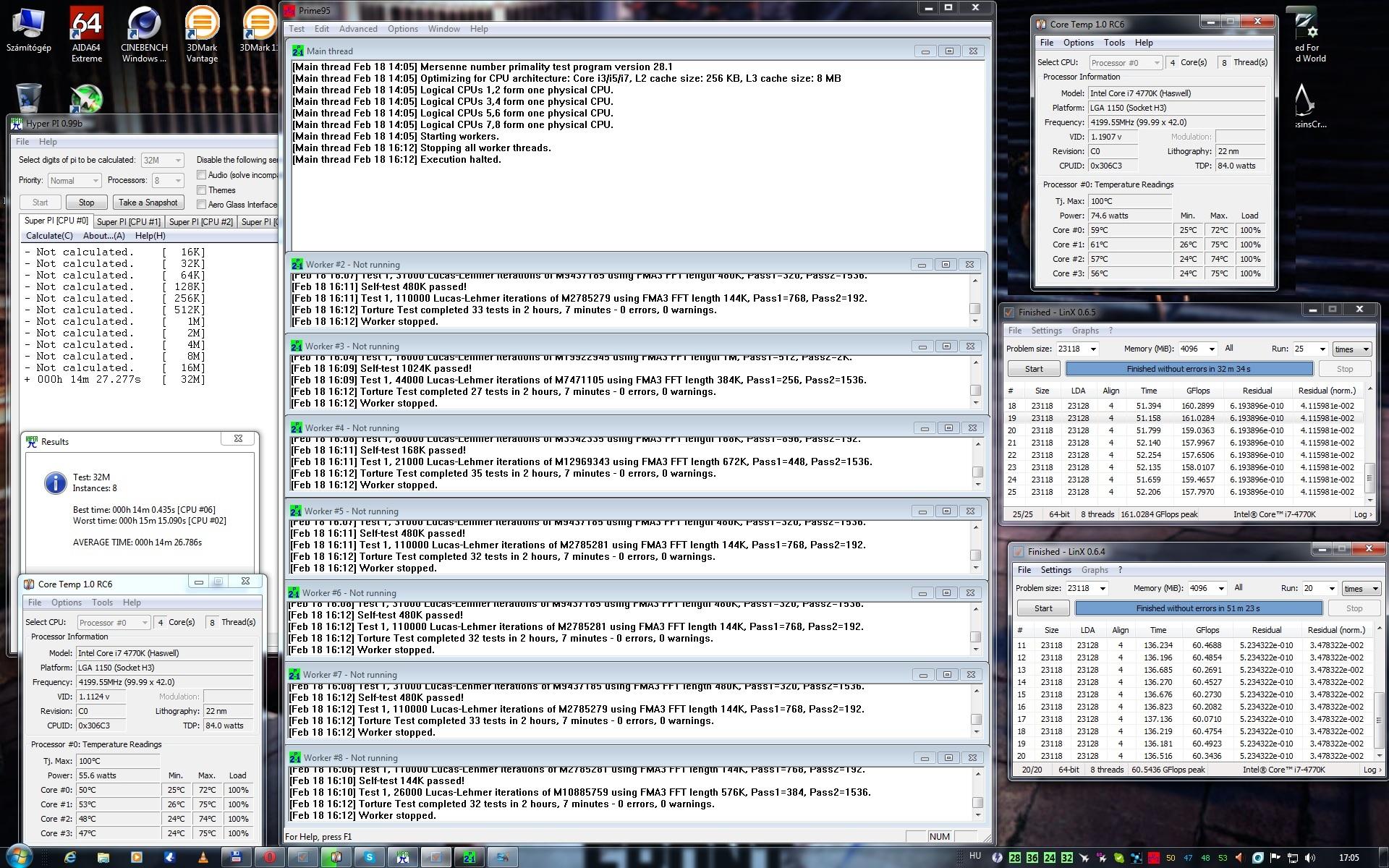Switch to Super PI [CPU #2] tab

coord(201,222)
